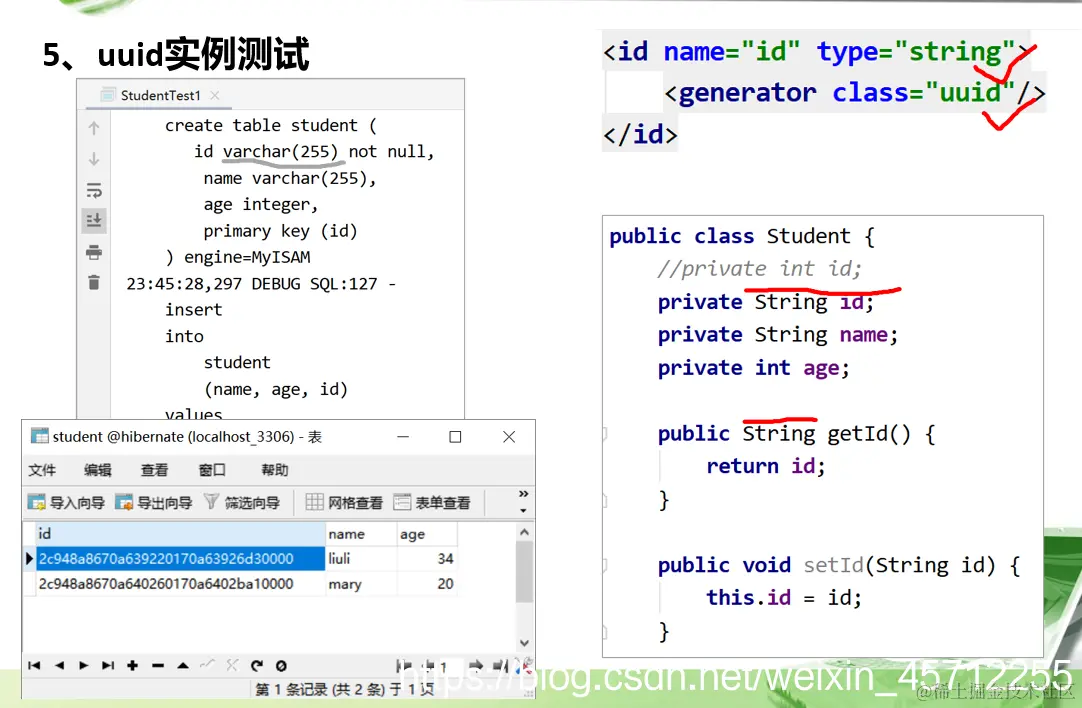Image resolution: width=1082 pixels, height=708 pixels.
Task: Click the refresh icon in record navigator
Action: pyautogui.click(x=257, y=665)
